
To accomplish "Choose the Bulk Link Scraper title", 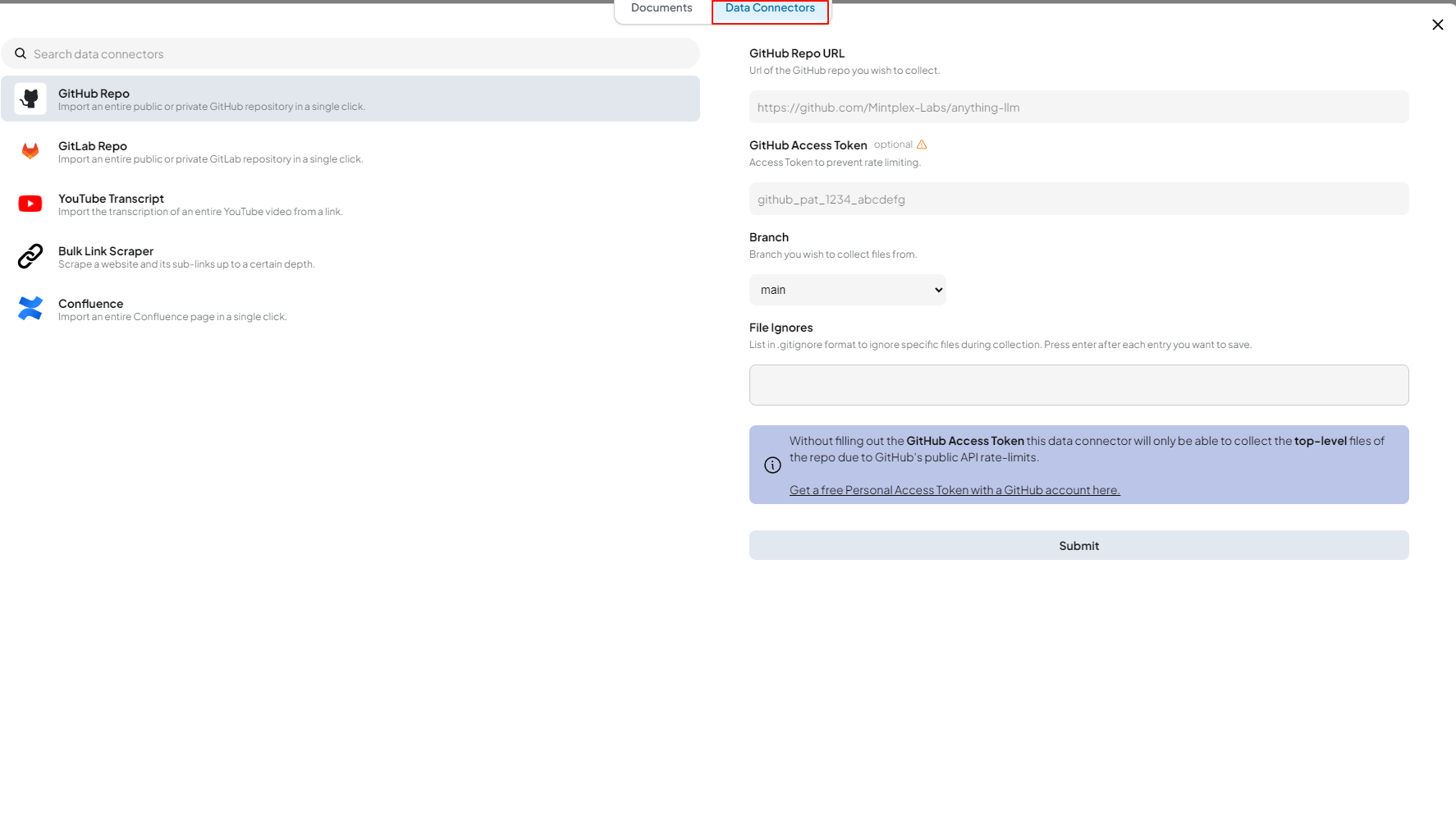I will click(x=106, y=251).
